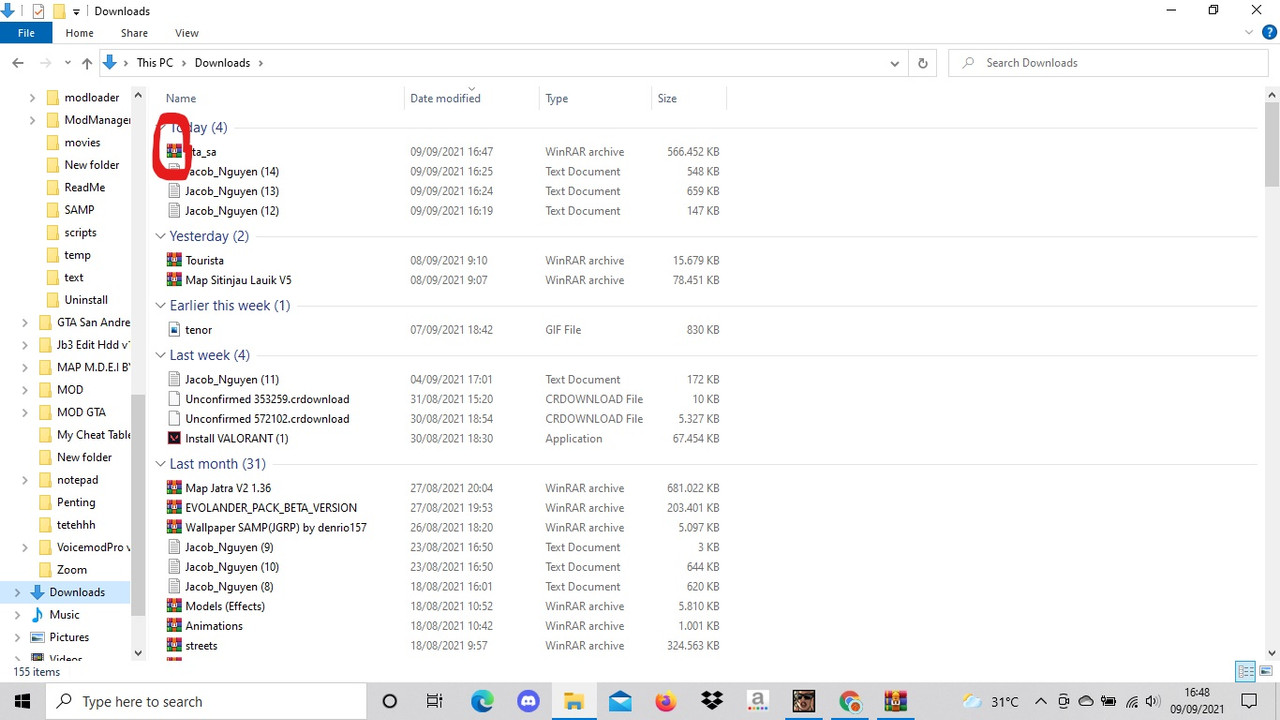
Task: Open the scripts folder in sidebar
Action: pos(80,232)
